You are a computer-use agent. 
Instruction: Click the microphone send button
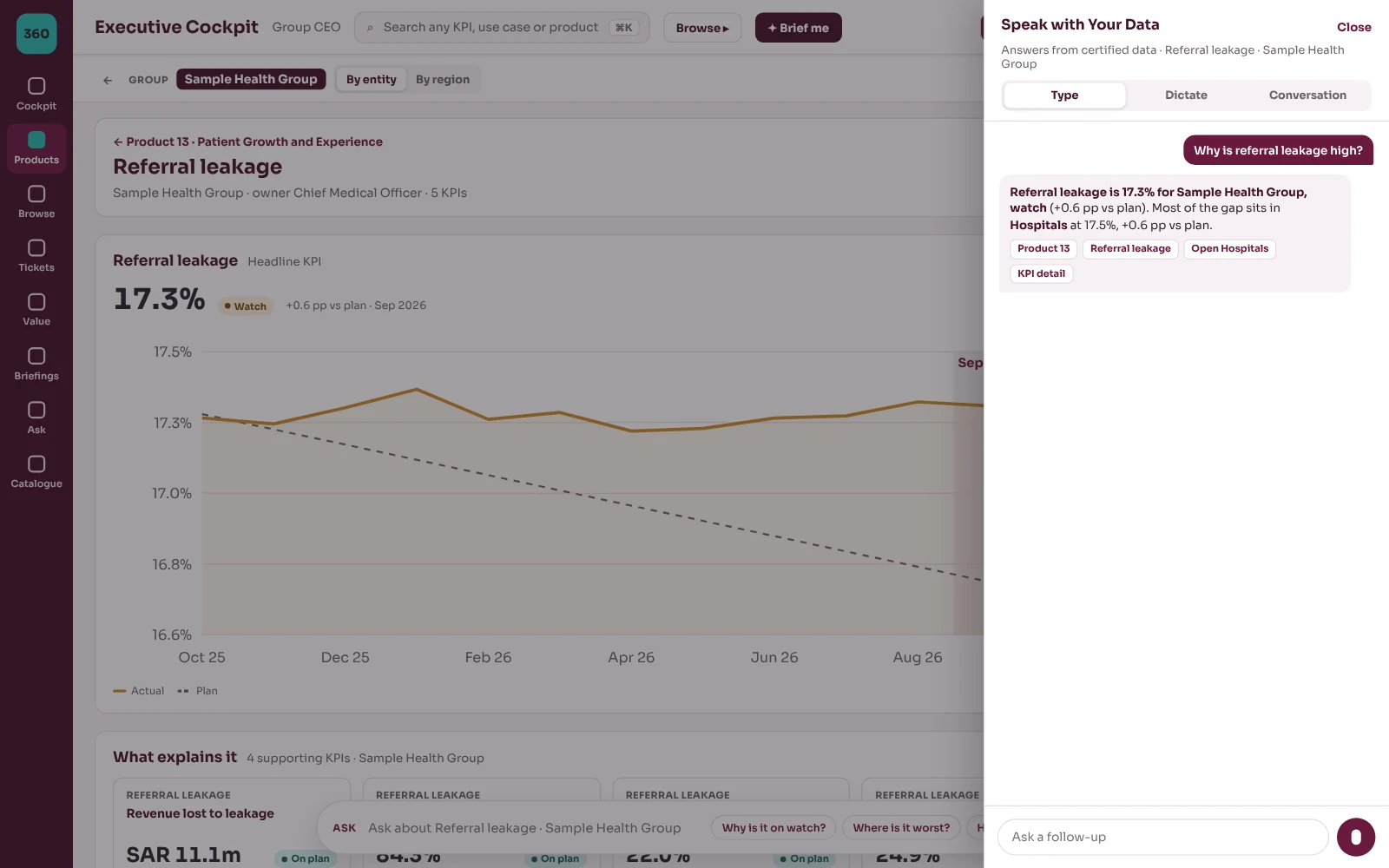click(1356, 838)
